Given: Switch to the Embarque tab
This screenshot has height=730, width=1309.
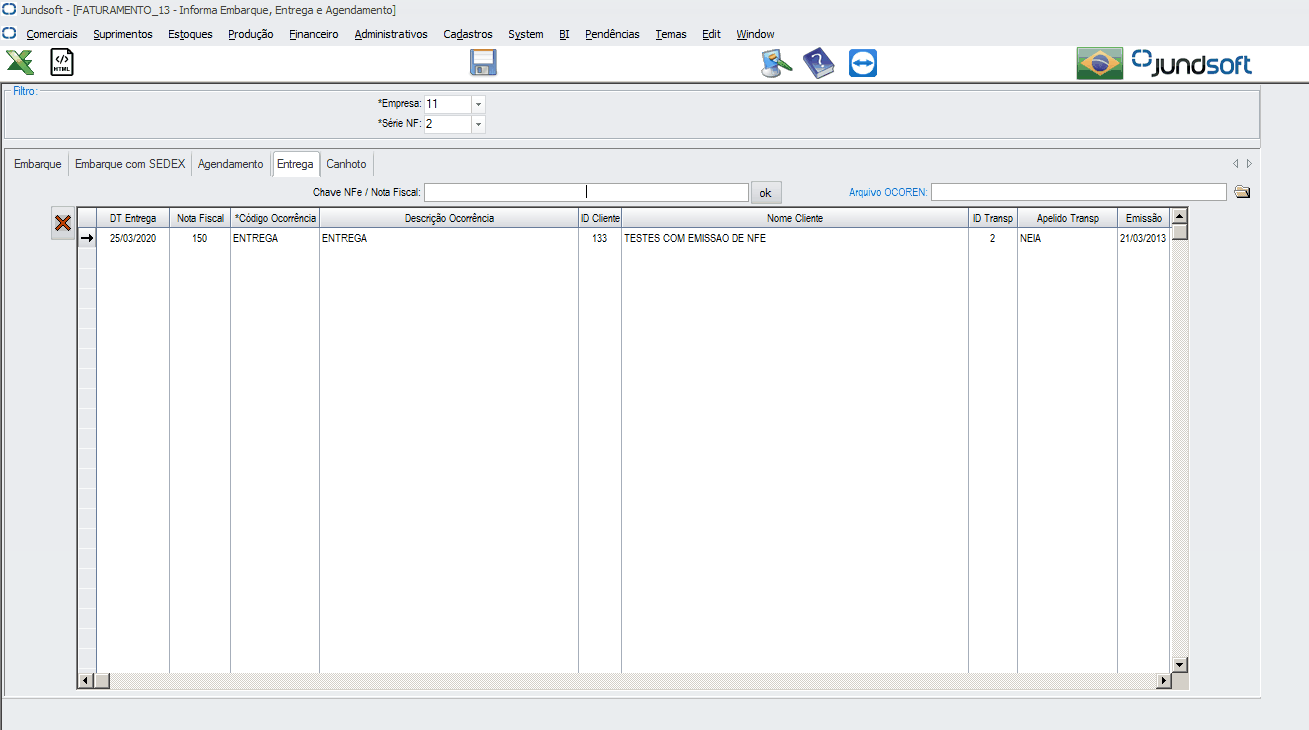Looking at the screenshot, I should click(x=37, y=164).
